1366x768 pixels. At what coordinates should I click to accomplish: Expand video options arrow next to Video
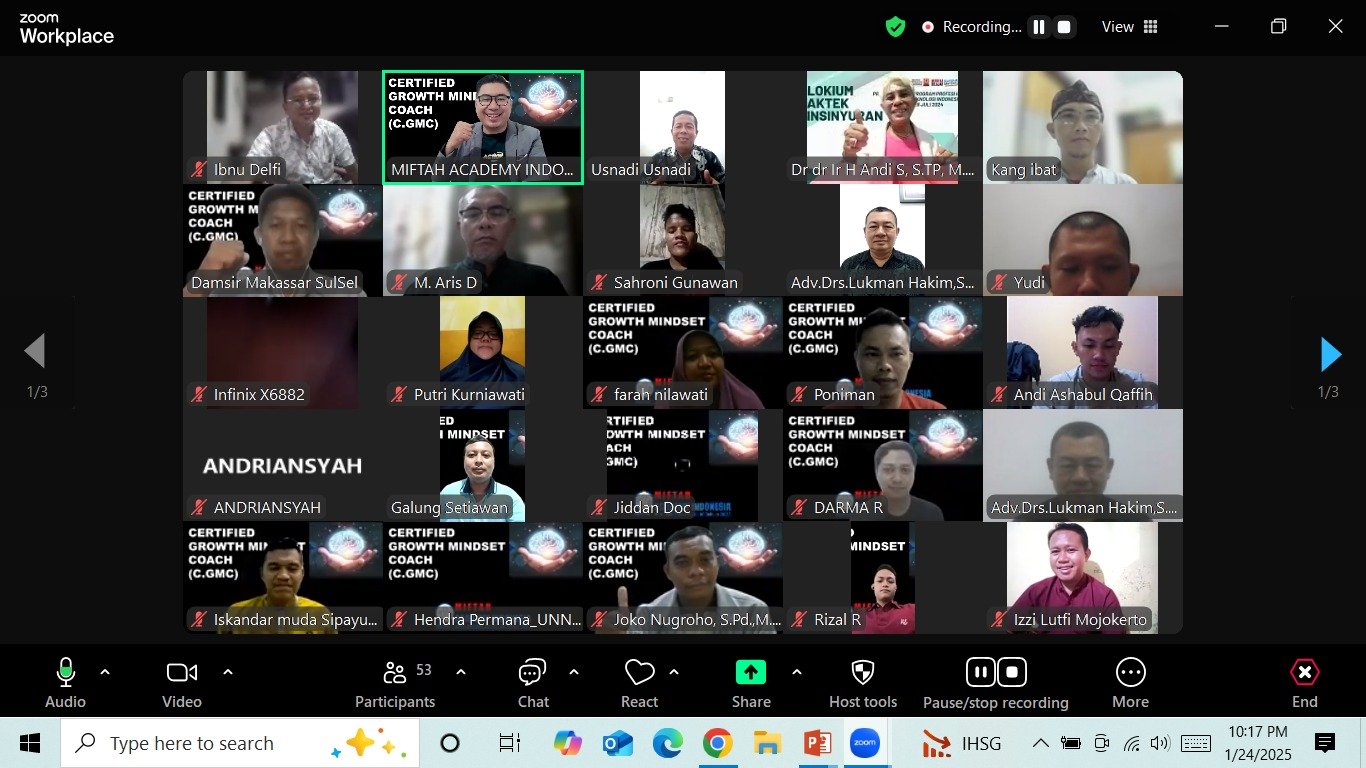227,672
